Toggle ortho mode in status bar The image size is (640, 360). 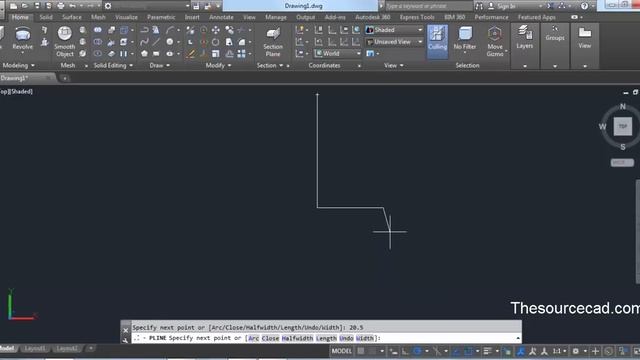405,351
